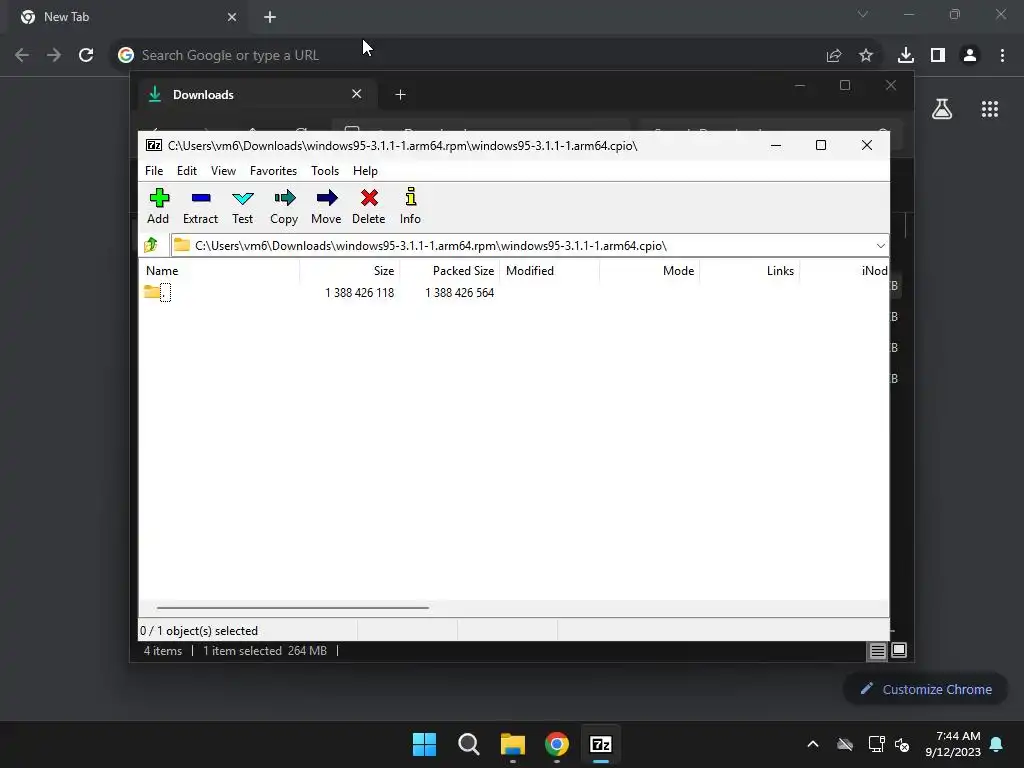
Task: Open the View menu
Action: click(x=223, y=170)
